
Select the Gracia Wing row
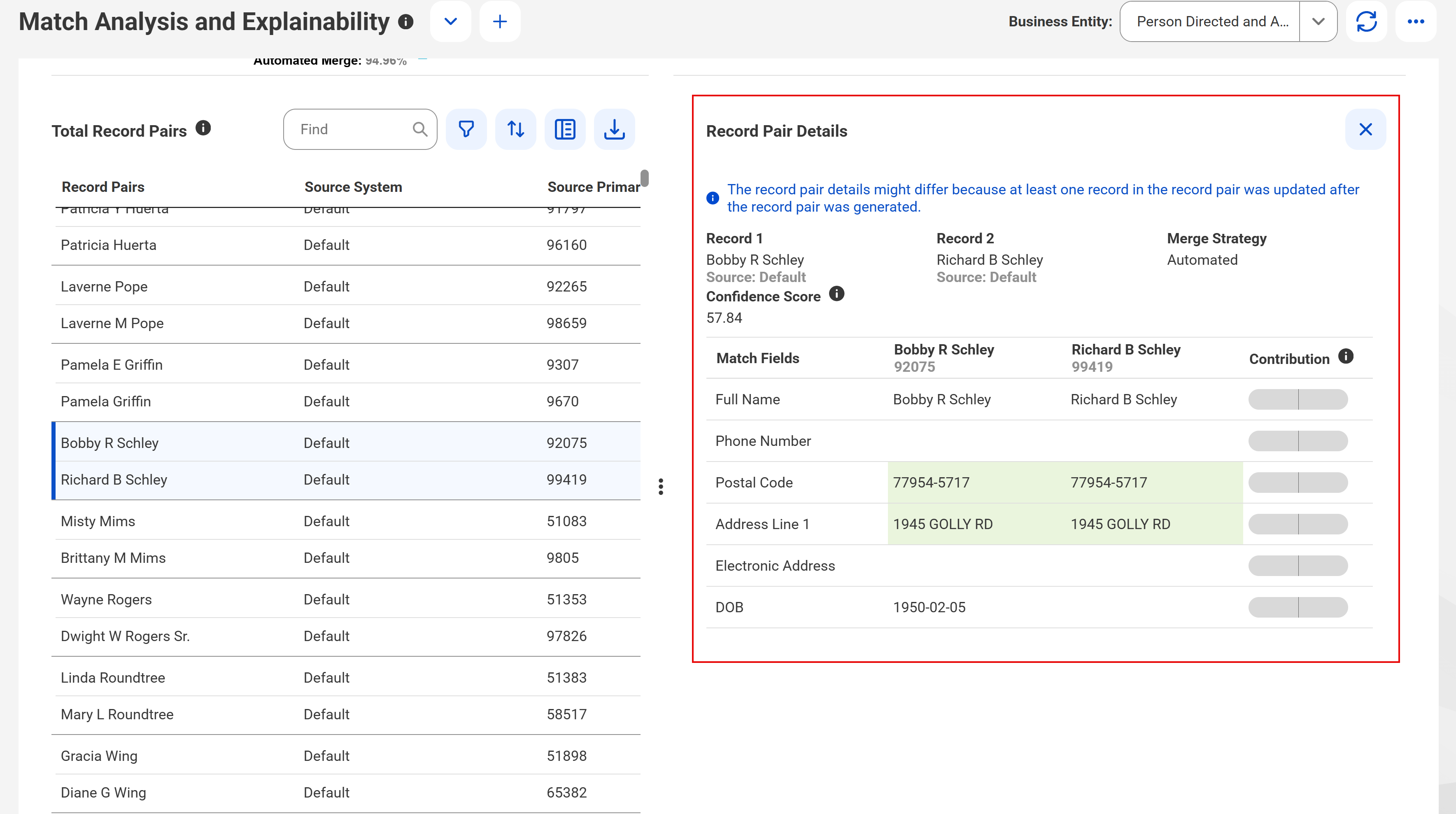[347, 756]
